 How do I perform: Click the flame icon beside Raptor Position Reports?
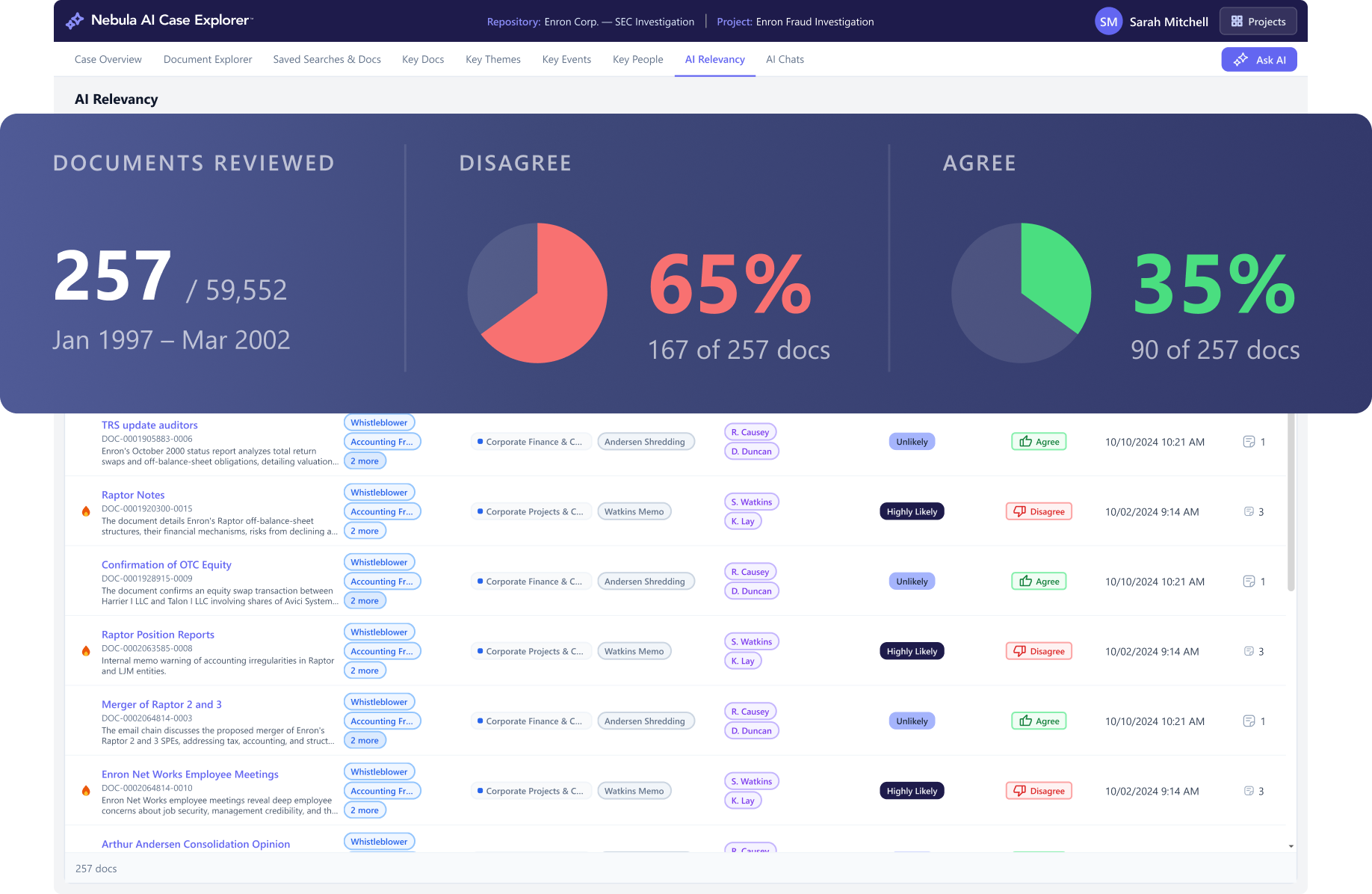click(x=86, y=651)
